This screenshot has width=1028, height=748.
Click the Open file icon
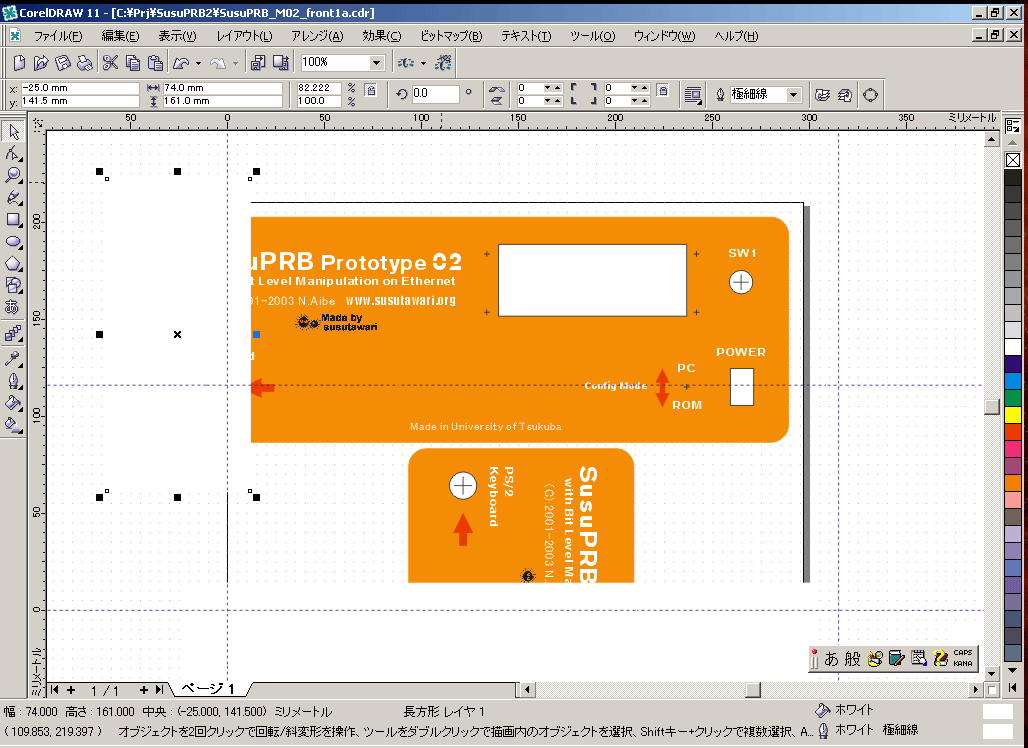point(41,63)
